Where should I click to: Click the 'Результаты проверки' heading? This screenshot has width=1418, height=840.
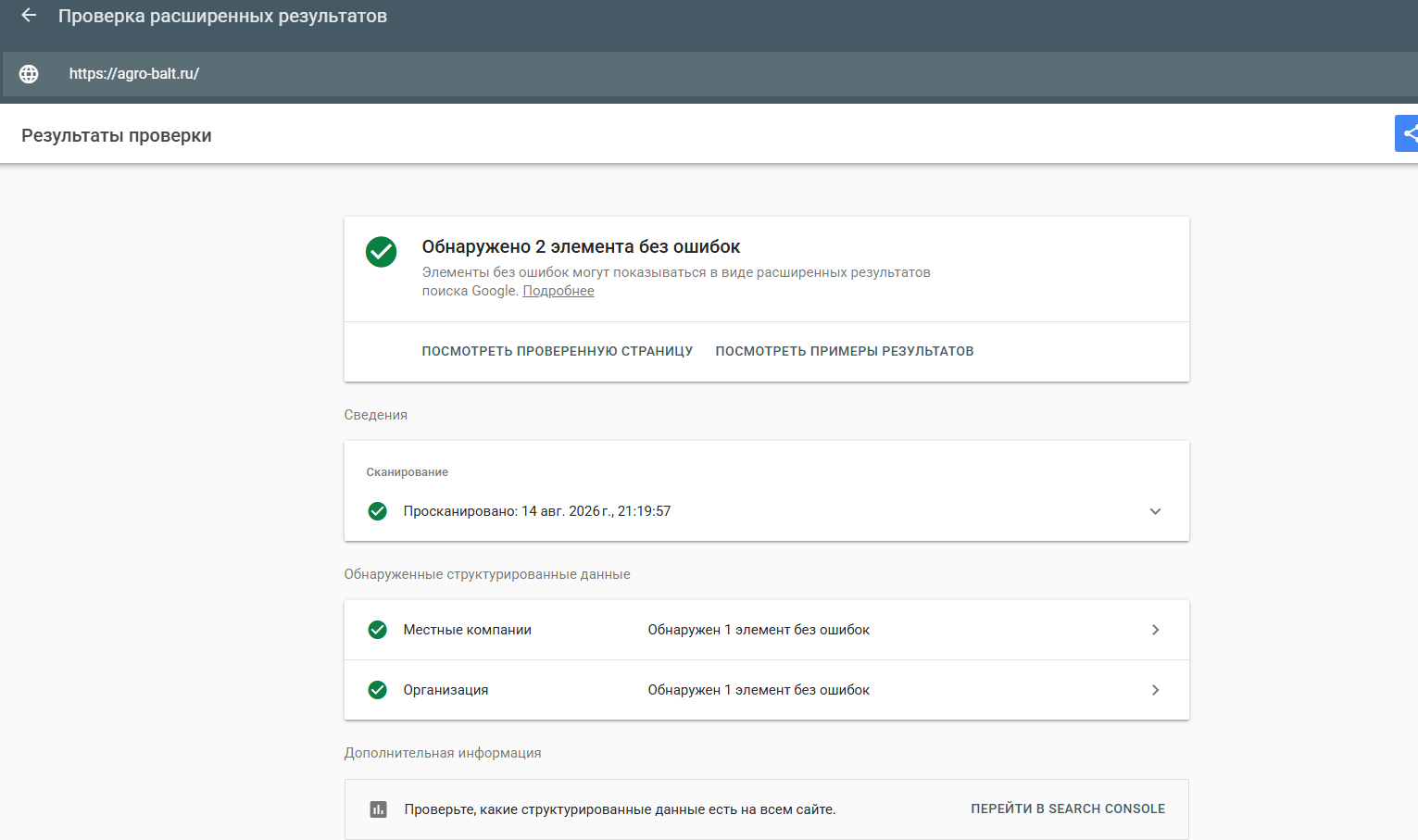point(117,135)
